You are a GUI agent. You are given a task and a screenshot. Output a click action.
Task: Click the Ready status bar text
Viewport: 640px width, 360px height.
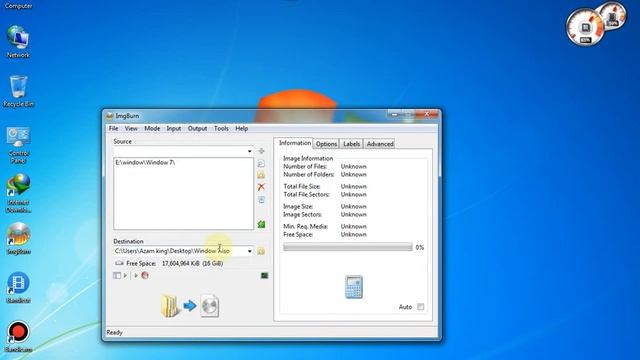pos(114,333)
